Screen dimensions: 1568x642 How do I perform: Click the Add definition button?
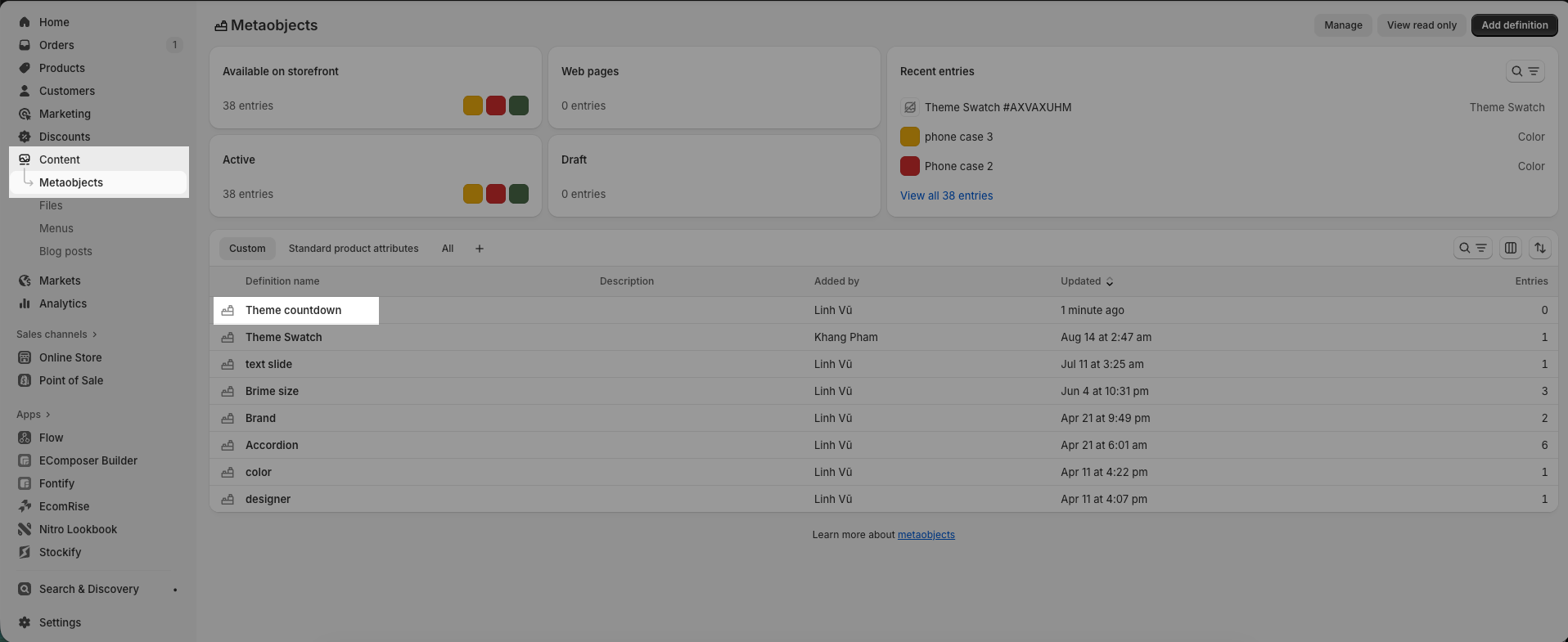1514,25
